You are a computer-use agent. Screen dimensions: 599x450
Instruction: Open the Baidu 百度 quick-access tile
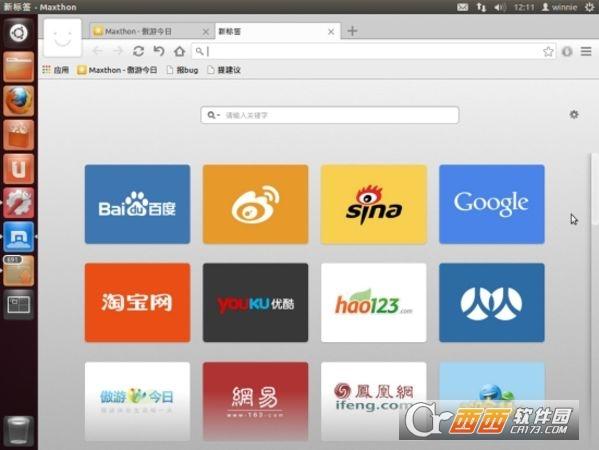click(x=138, y=204)
